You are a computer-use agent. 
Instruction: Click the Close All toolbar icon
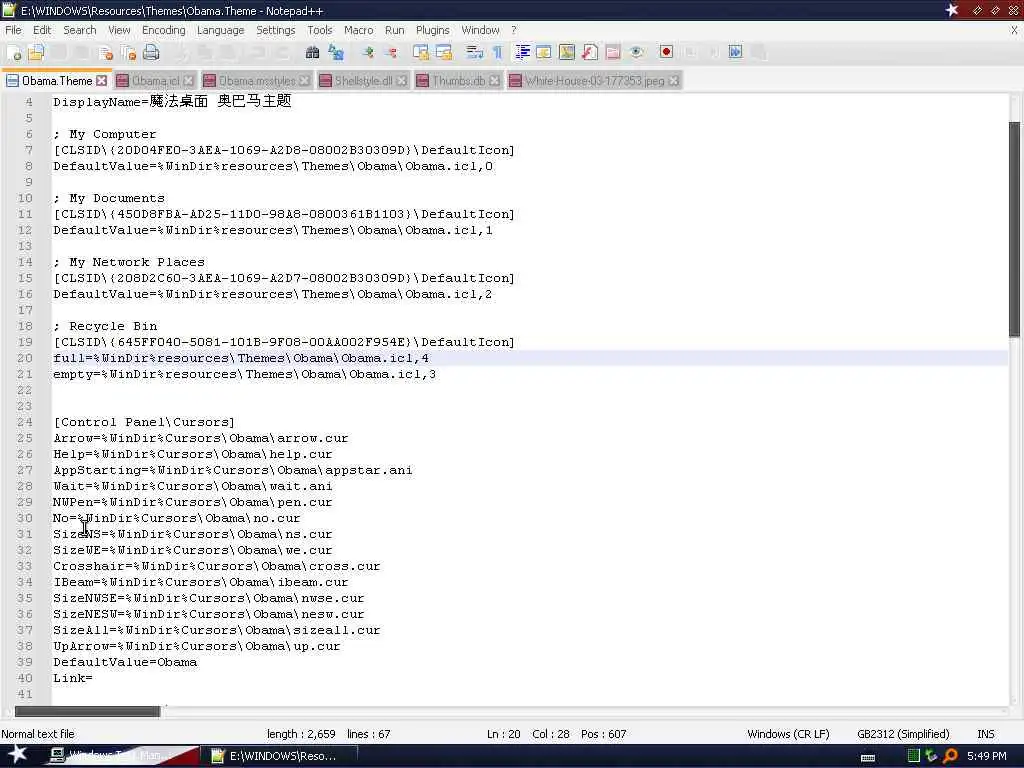click(x=129, y=53)
